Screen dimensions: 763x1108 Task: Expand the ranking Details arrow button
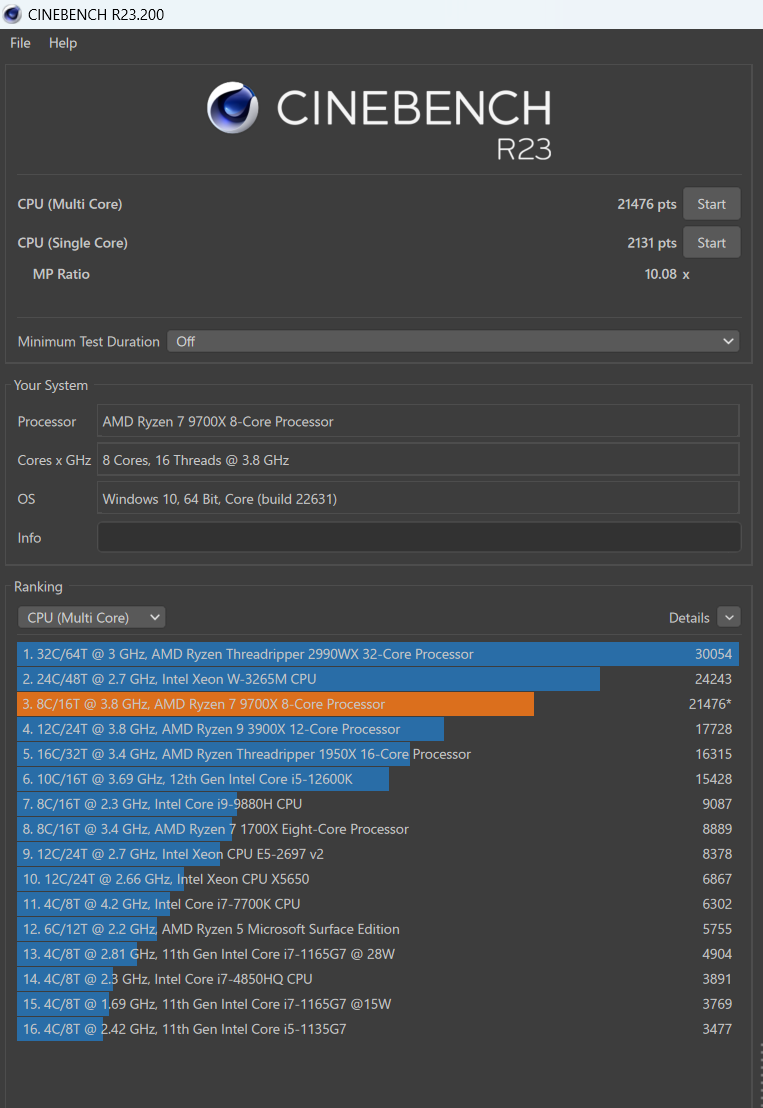729,618
